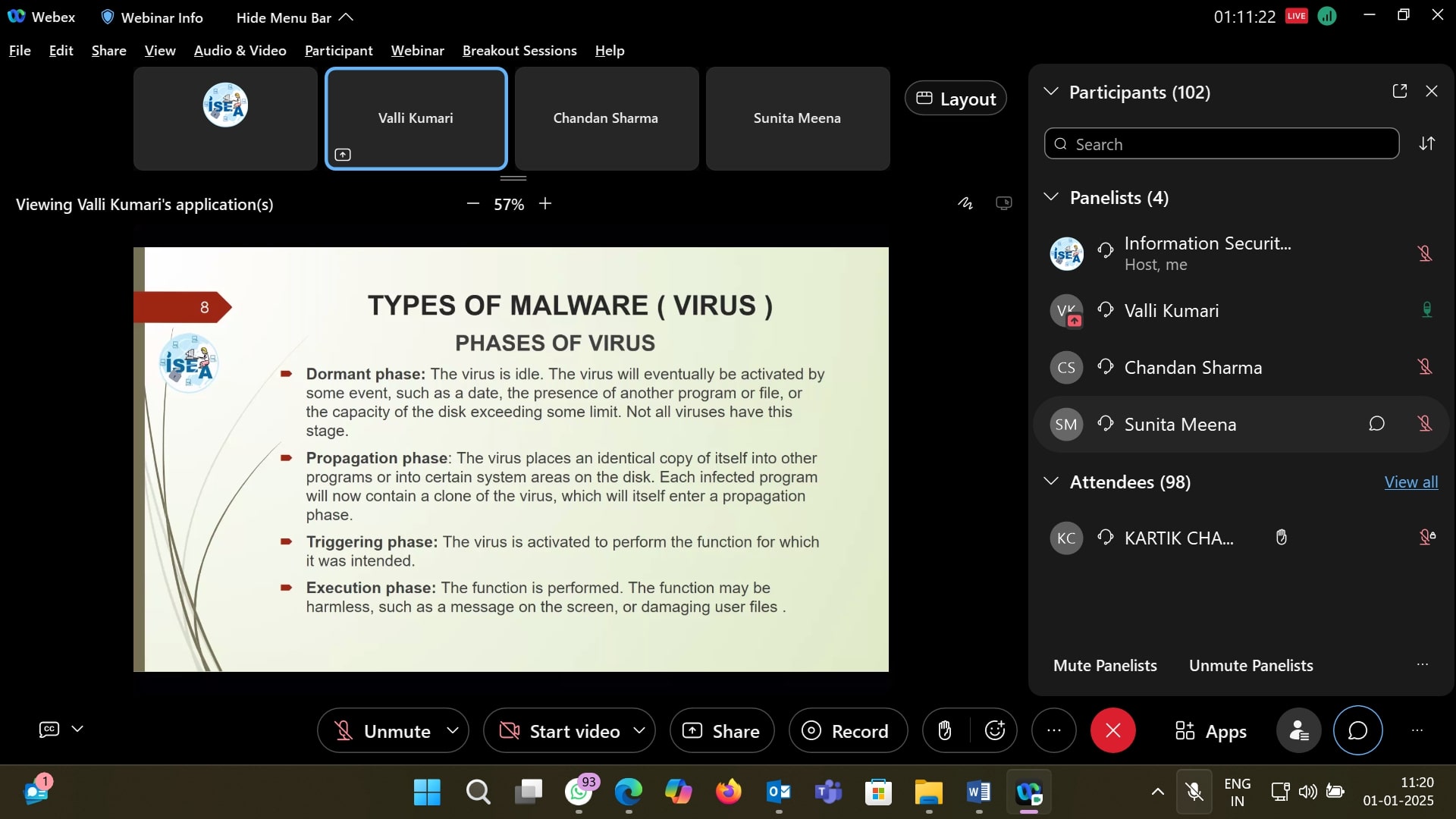1456x819 pixels.
Task: Click the annotate pen icon
Action: [x=965, y=203]
